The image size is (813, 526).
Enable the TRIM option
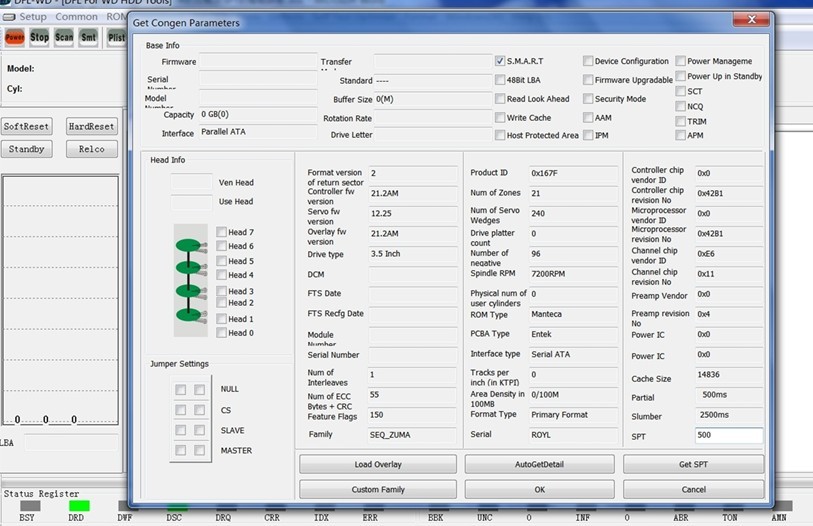(x=681, y=121)
